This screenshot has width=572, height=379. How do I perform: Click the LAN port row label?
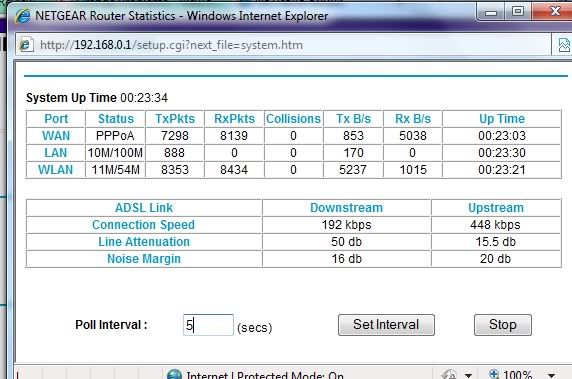(x=56, y=152)
